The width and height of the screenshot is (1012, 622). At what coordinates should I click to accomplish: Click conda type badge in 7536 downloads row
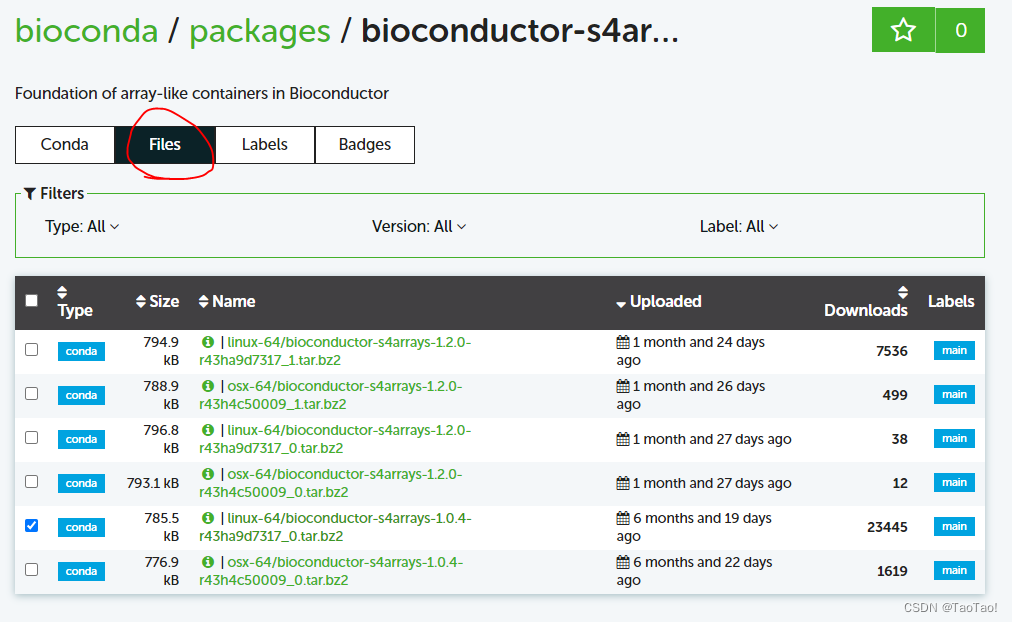click(81, 351)
